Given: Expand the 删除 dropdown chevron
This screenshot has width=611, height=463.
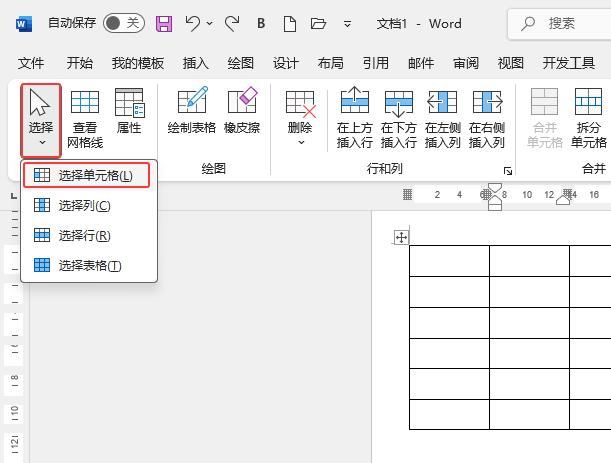Looking at the screenshot, I should [301, 143].
